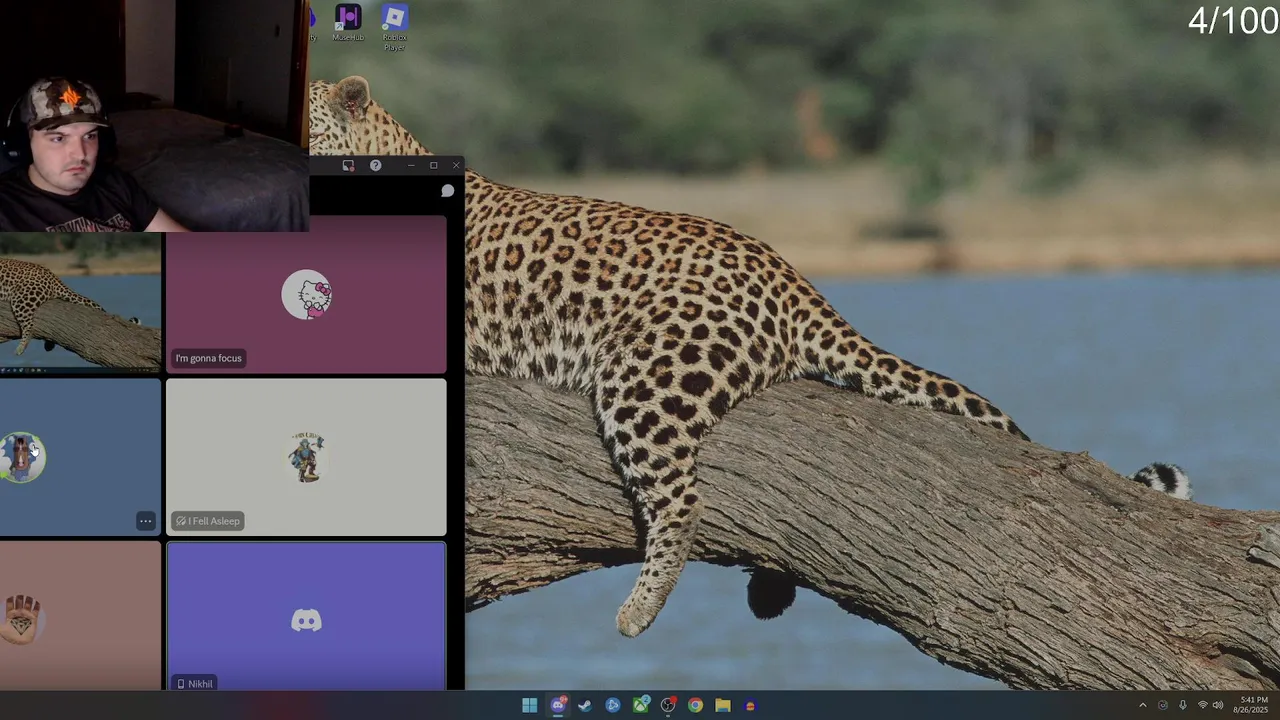Open the Xbox app from the taskbar
1280x720 pixels.
(640, 705)
